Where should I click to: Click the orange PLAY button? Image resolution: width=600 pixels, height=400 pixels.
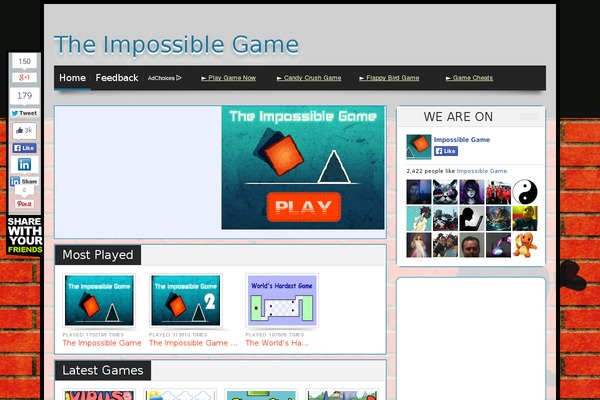304,207
